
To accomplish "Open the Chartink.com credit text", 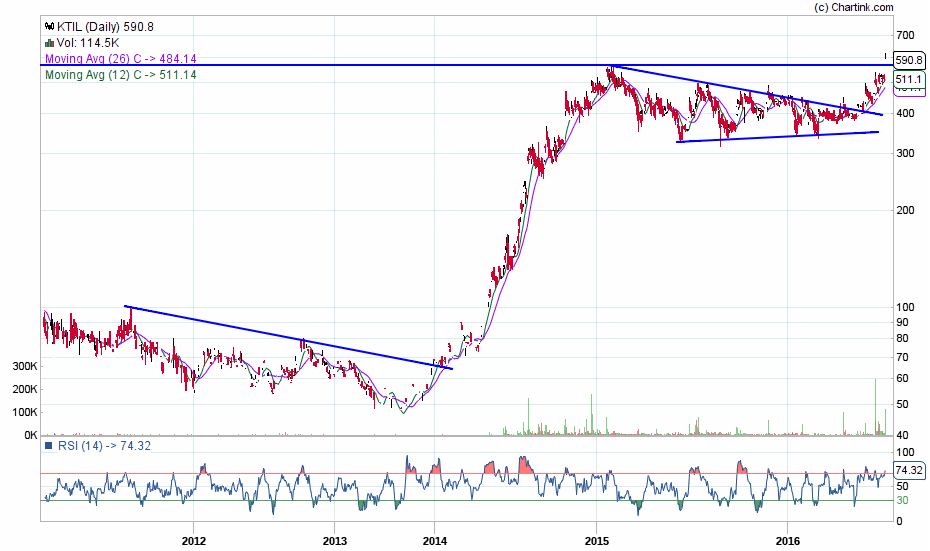I will [853, 7].
